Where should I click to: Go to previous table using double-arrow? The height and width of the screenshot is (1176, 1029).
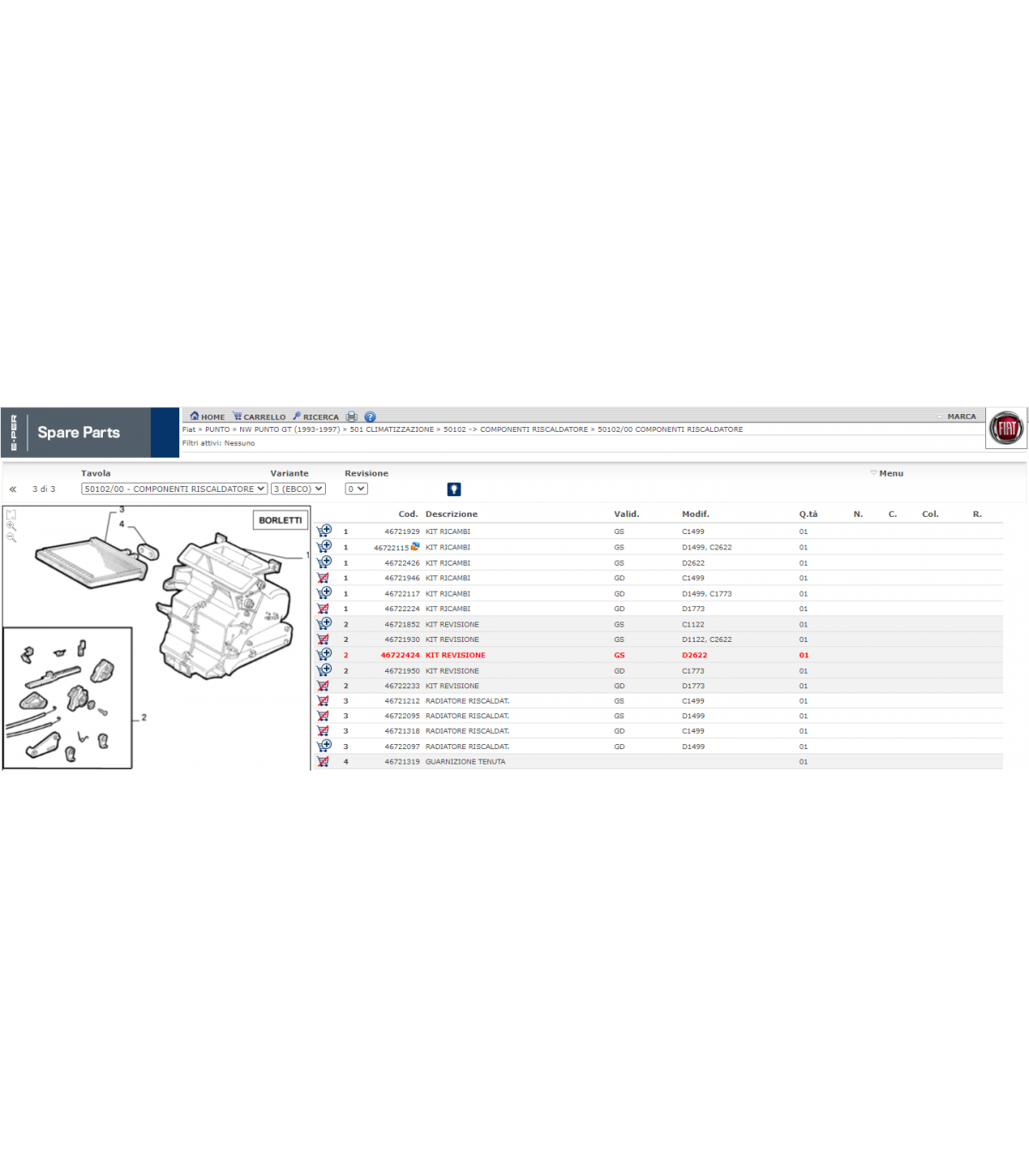coord(13,489)
